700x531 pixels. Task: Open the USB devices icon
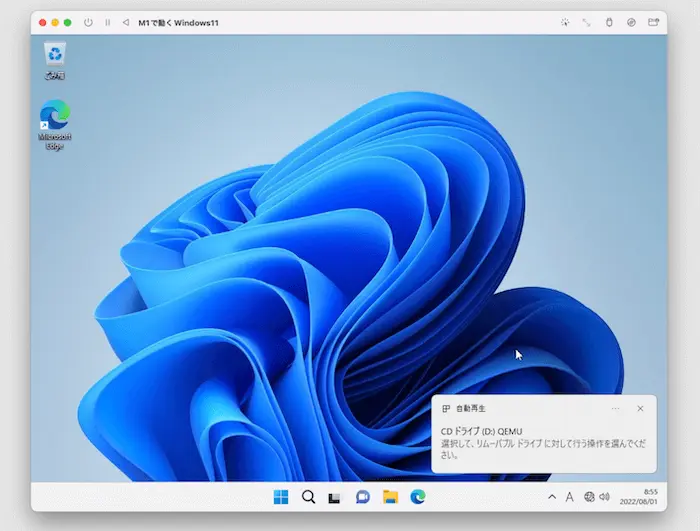pos(609,22)
